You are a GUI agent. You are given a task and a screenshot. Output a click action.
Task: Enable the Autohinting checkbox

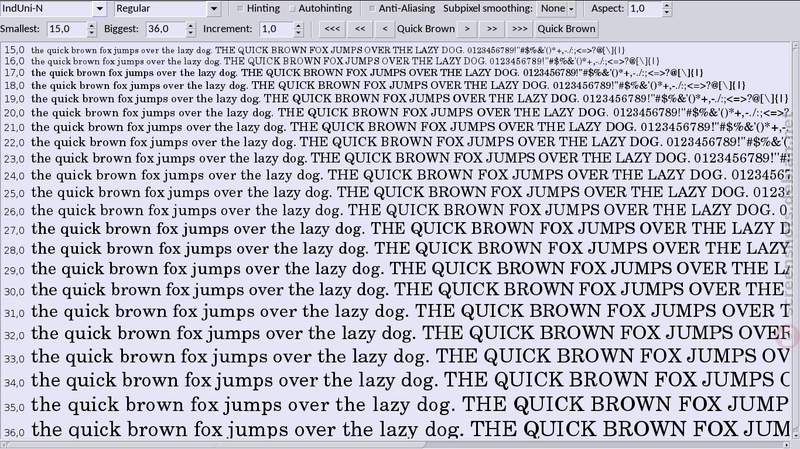(x=292, y=8)
